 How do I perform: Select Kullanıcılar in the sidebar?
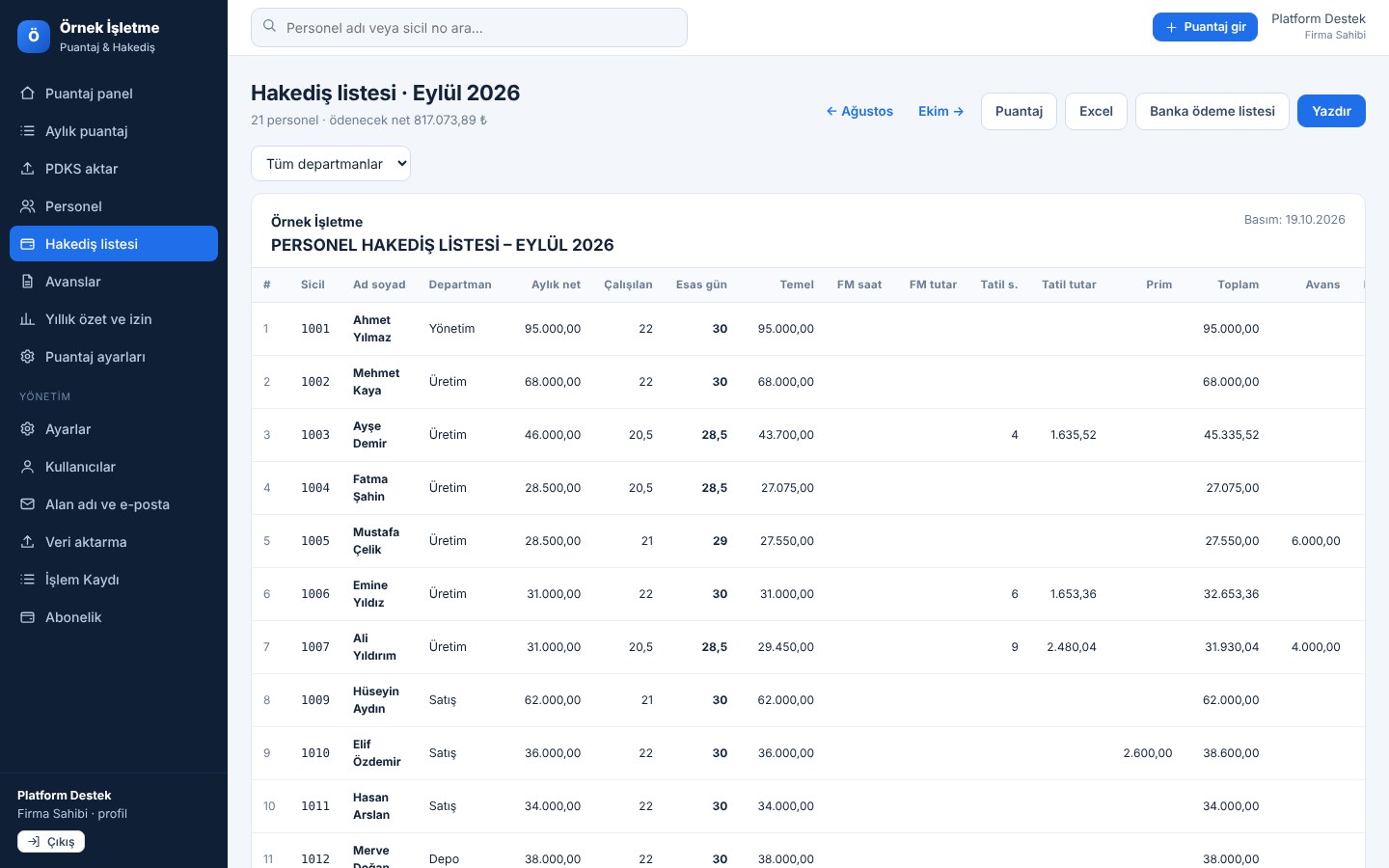tap(114, 467)
